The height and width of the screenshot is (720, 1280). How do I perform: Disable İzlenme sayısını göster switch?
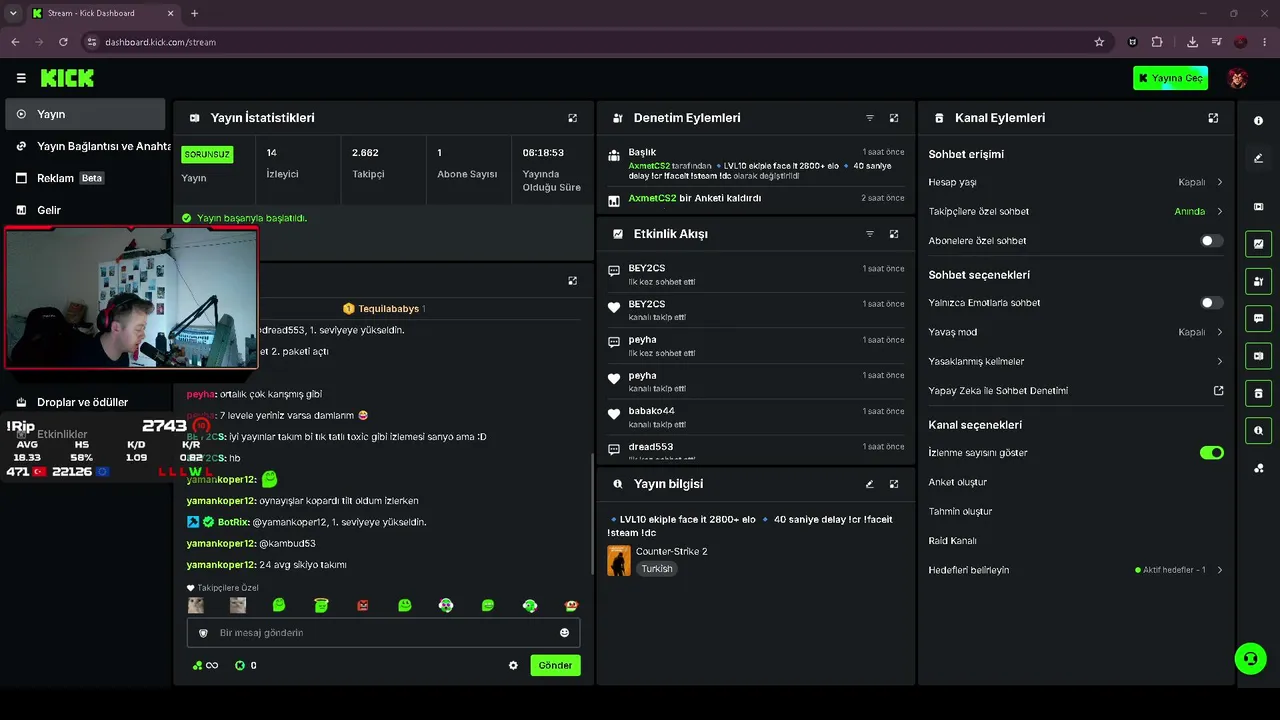pos(1211,453)
